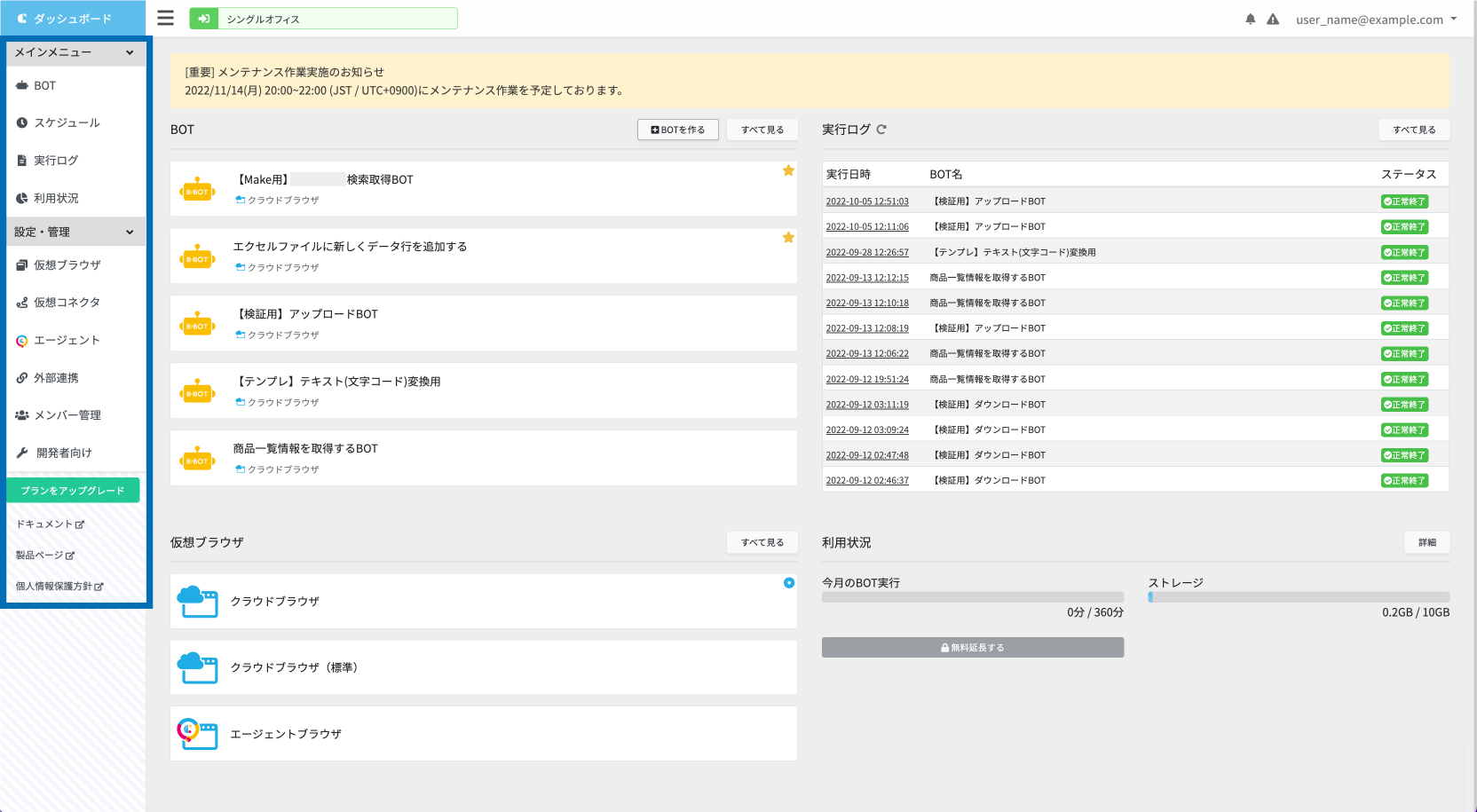Viewport: 1477px width, 812px height.
Task: Click the 無料延長する button
Action: tap(973, 648)
